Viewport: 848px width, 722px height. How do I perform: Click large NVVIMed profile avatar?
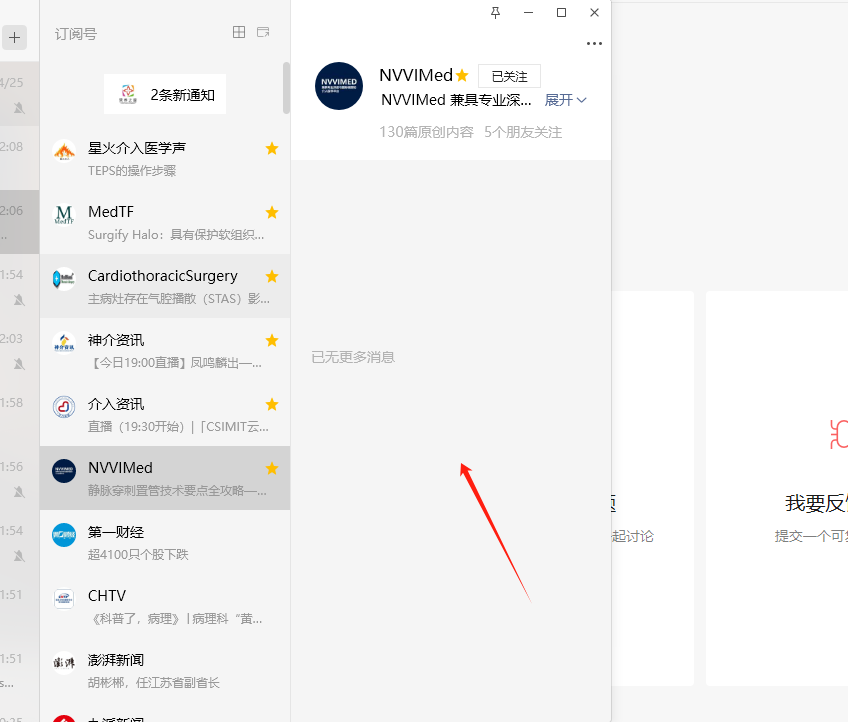click(339, 86)
